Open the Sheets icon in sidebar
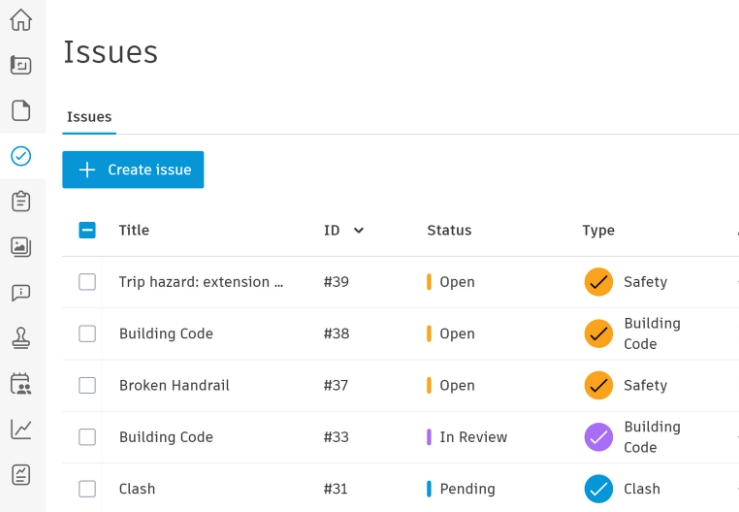 click(21, 65)
